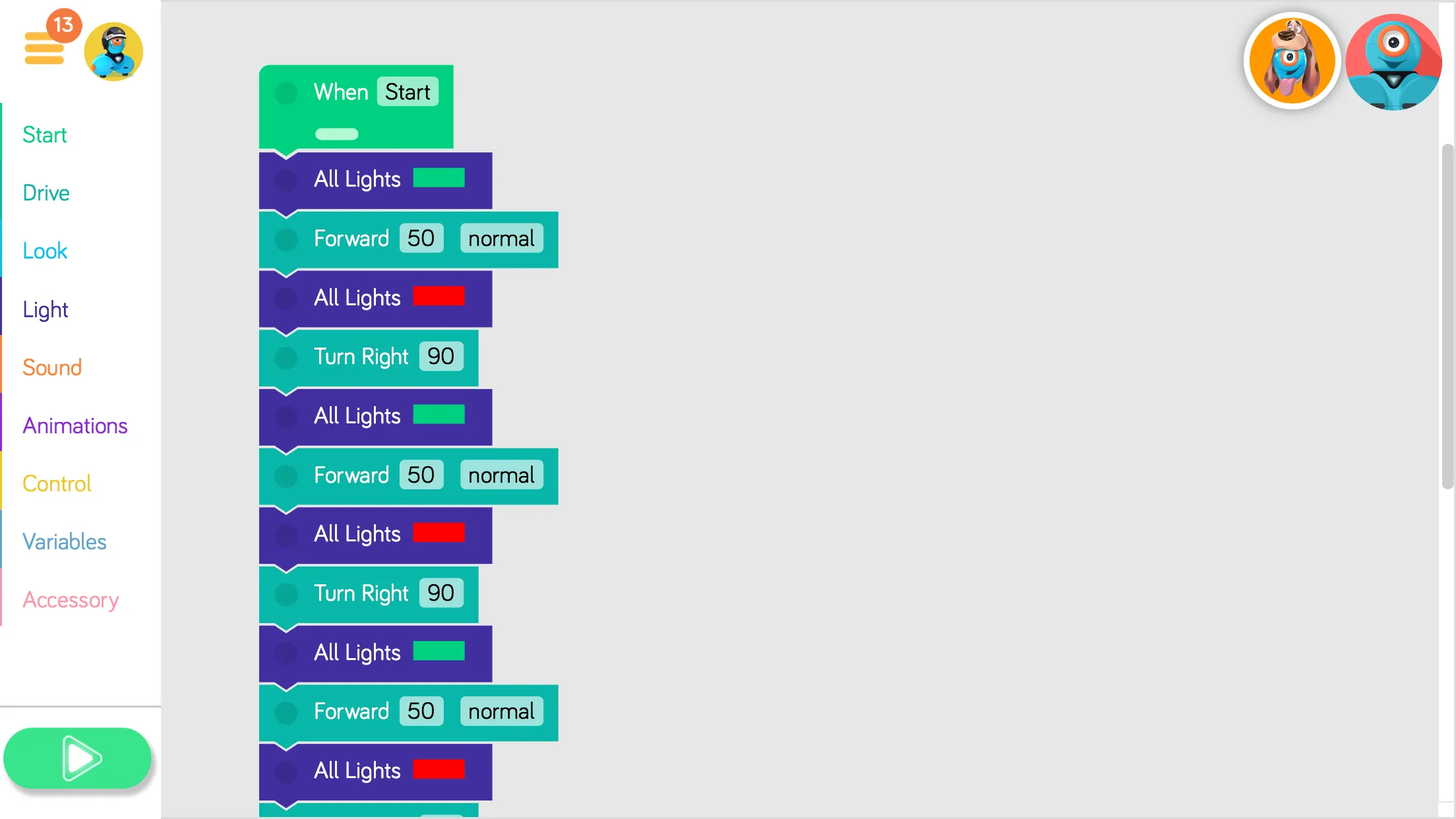Viewport: 1456px width, 819px height.
Task: Toggle the All Lights red block on
Action: 286,297
